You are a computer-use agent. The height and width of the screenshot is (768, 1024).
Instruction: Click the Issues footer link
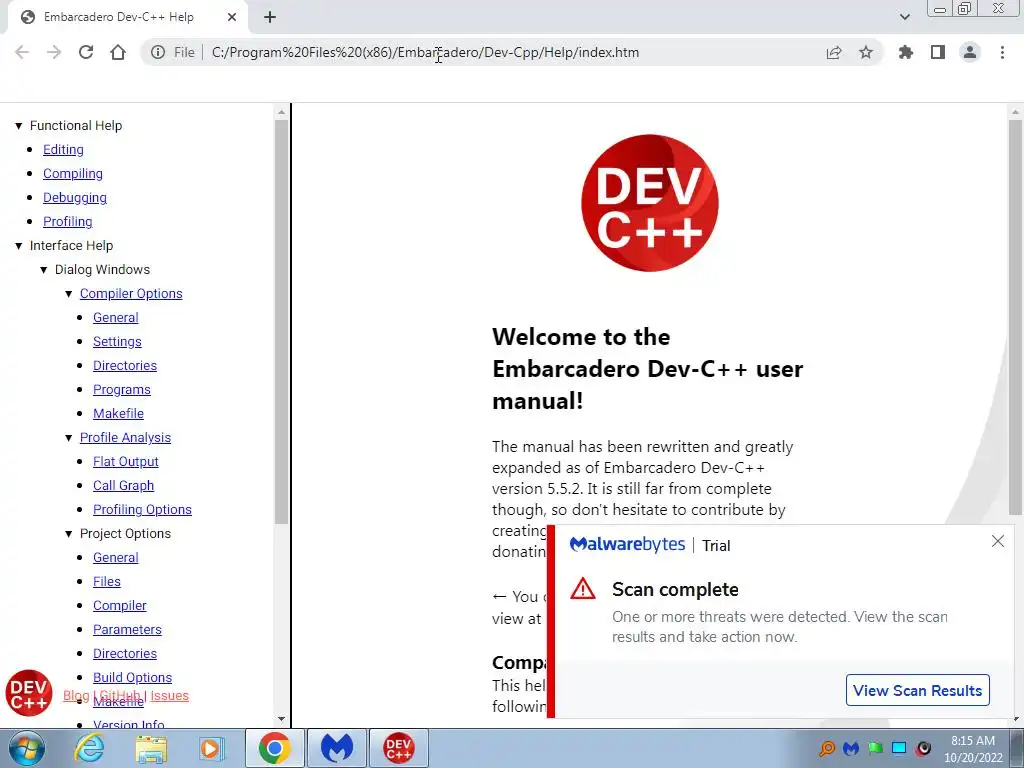170,696
